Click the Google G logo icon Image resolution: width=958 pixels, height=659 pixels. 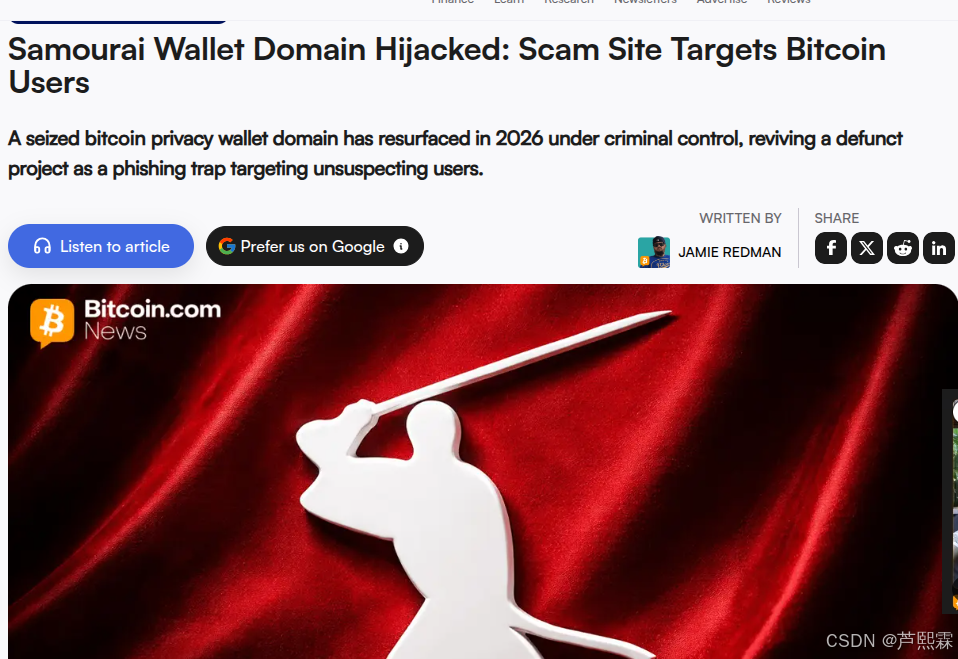(x=227, y=246)
